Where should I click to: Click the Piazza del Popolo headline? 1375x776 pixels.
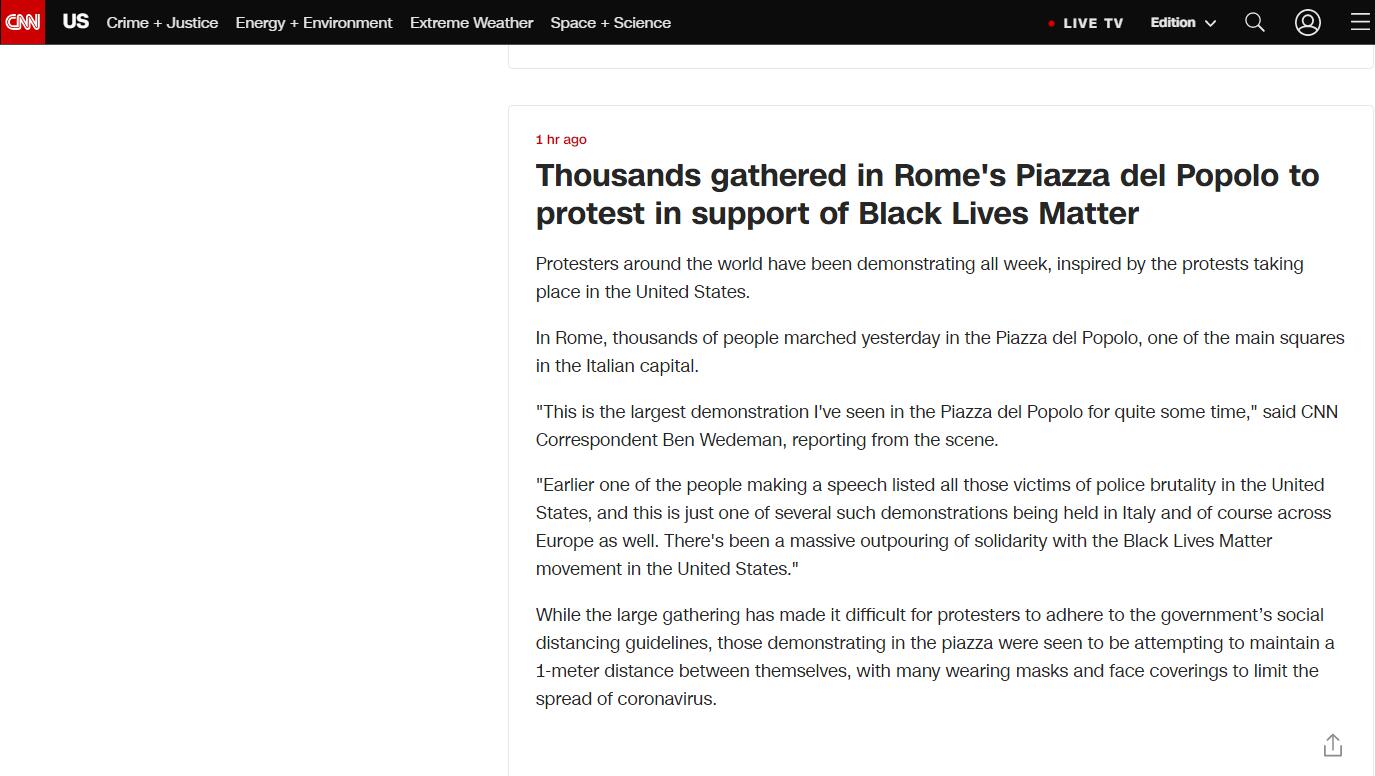point(927,194)
